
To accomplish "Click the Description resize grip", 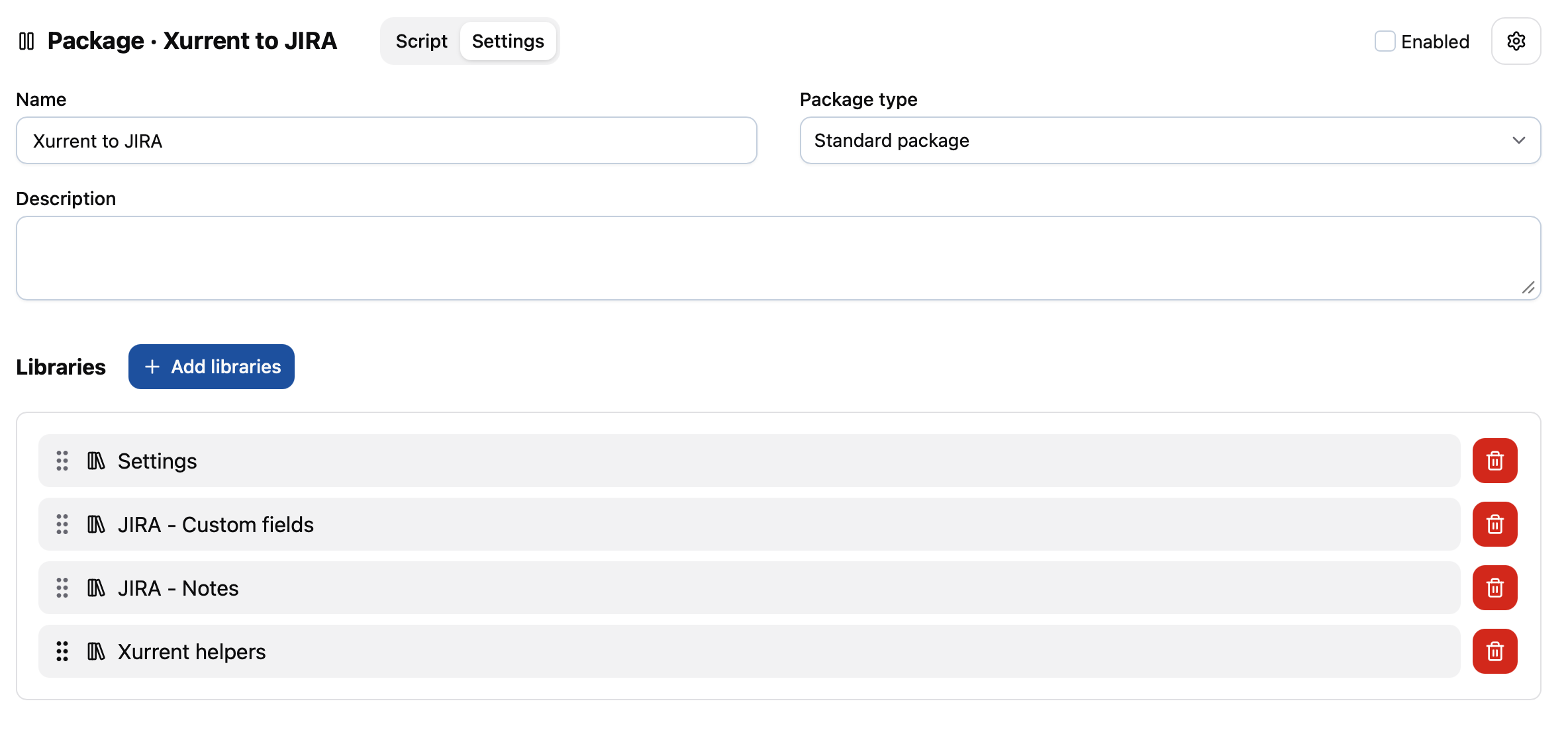I will (1528, 288).
